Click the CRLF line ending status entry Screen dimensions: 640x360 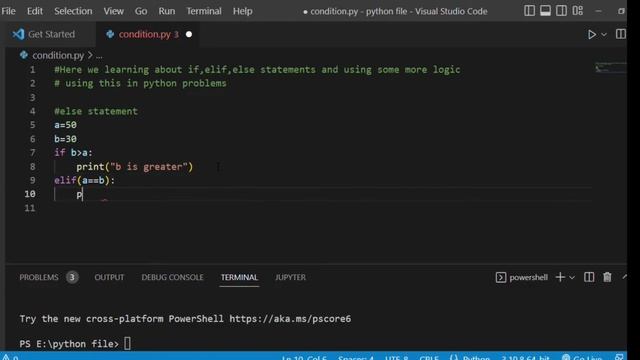tap(429, 358)
